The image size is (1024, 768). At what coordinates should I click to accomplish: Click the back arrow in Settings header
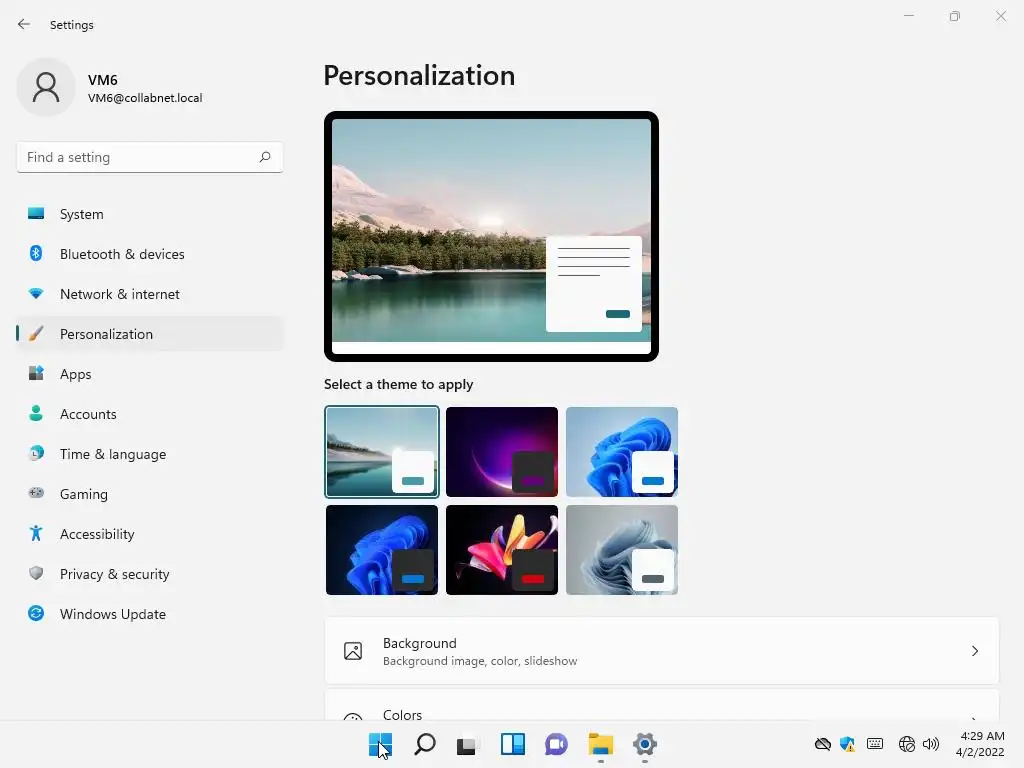pyautogui.click(x=24, y=25)
